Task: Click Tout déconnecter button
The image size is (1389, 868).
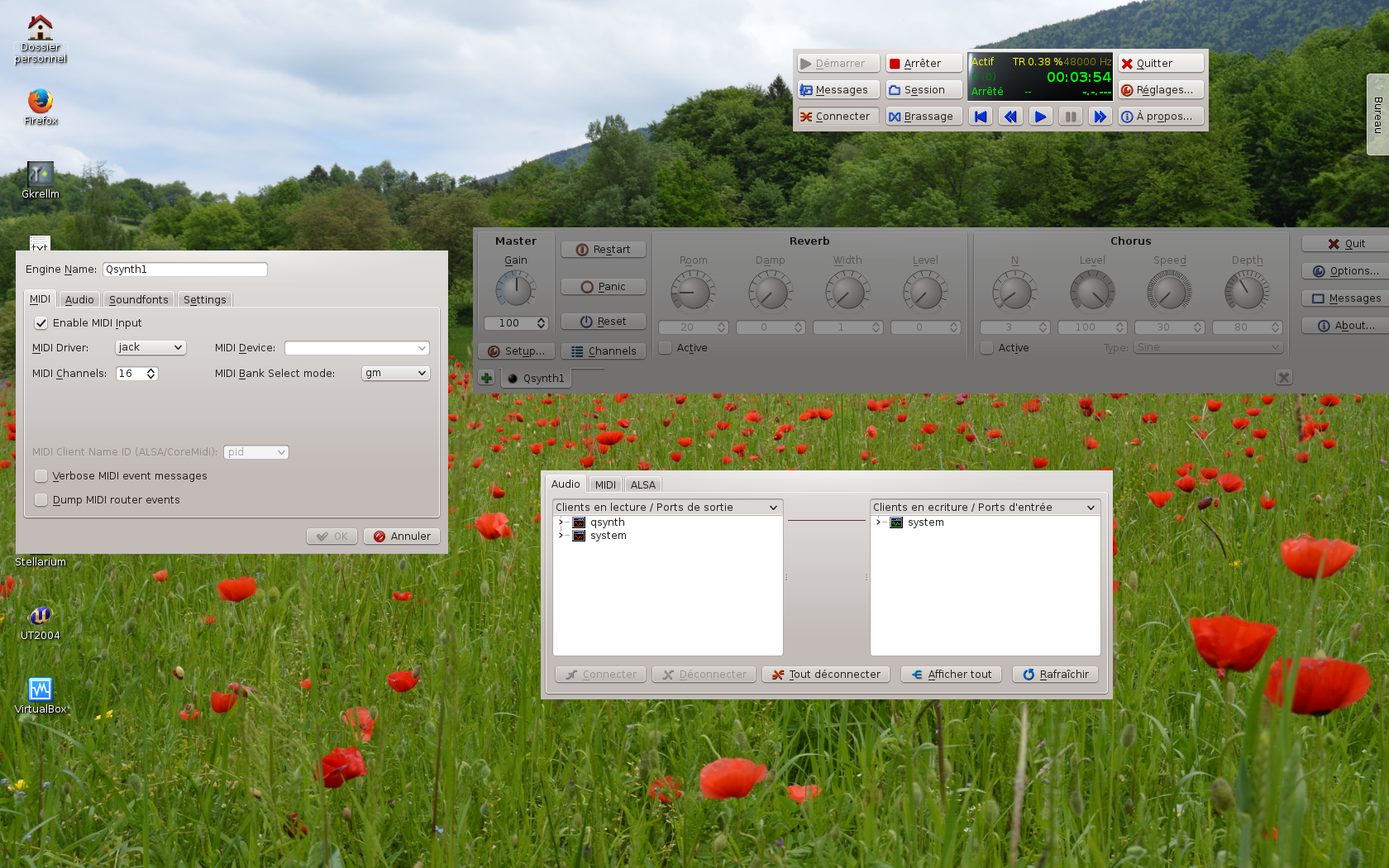Action: [826, 675]
